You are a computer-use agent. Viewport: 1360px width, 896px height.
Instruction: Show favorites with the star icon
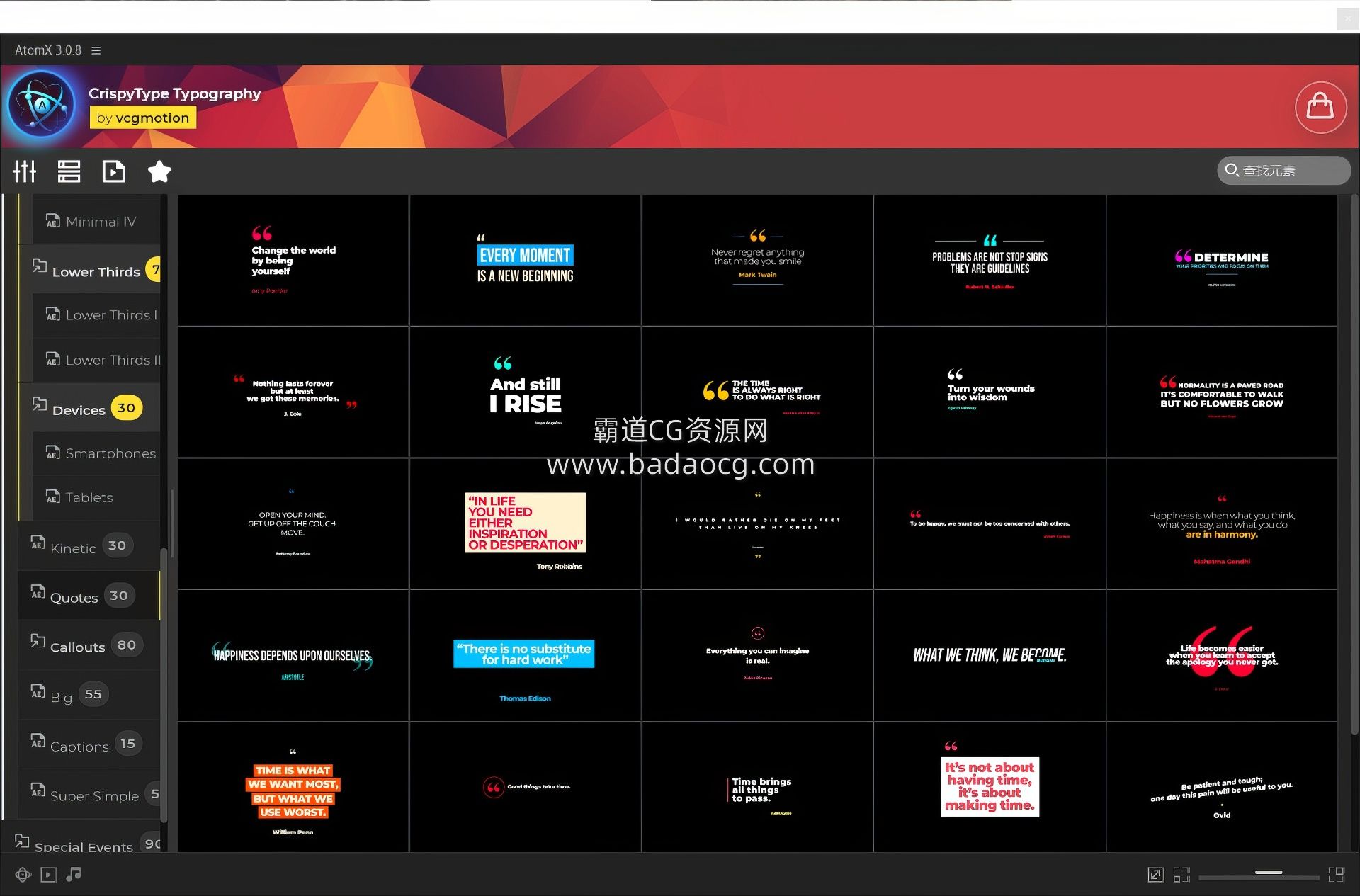[159, 171]
